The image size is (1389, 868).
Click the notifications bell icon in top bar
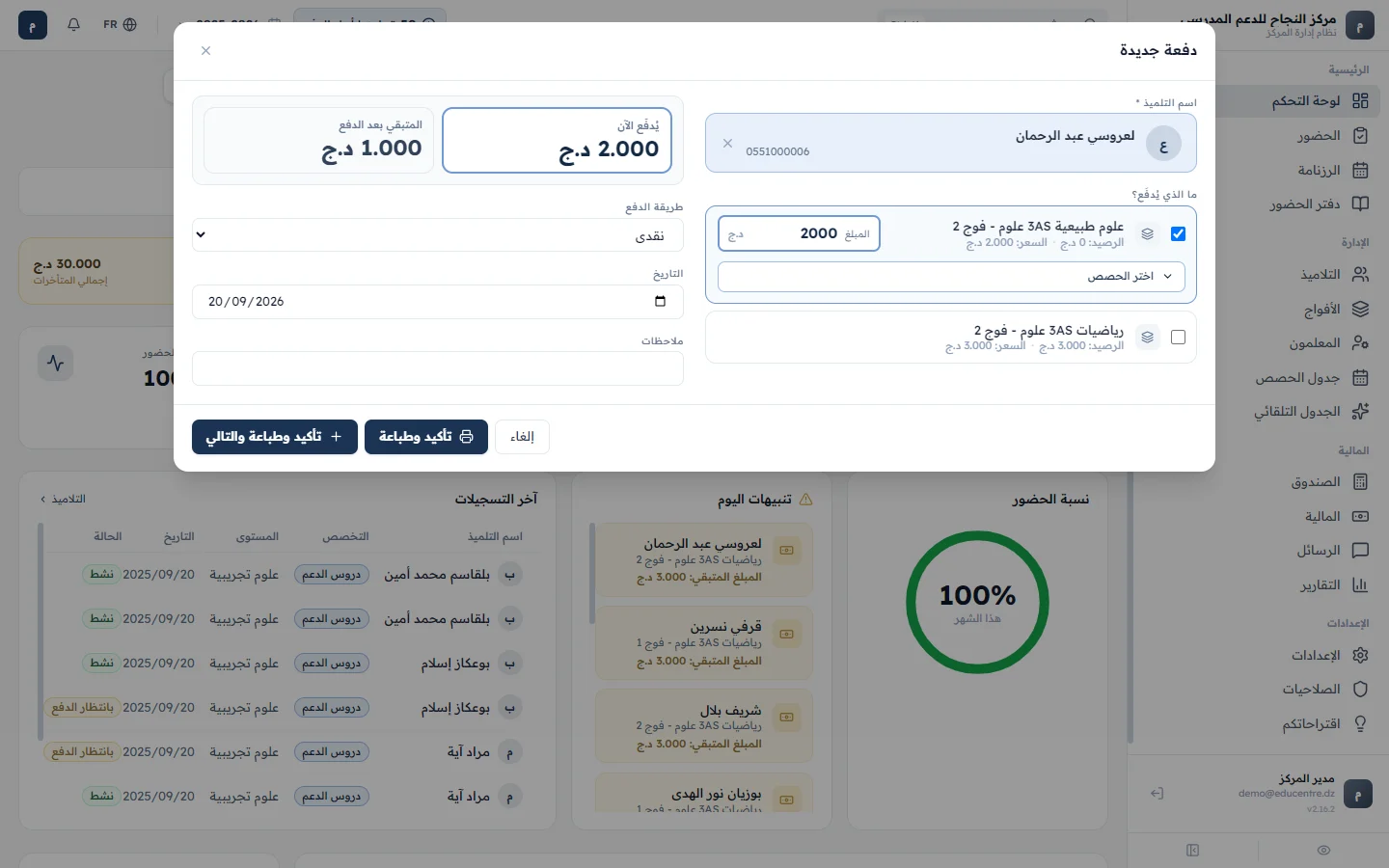73,24
